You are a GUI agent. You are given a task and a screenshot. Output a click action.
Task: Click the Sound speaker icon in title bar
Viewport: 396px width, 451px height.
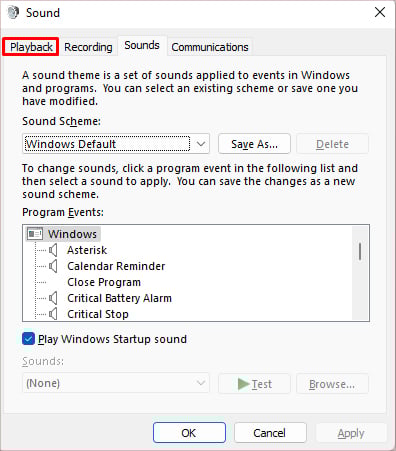click(x=13, y=13)
